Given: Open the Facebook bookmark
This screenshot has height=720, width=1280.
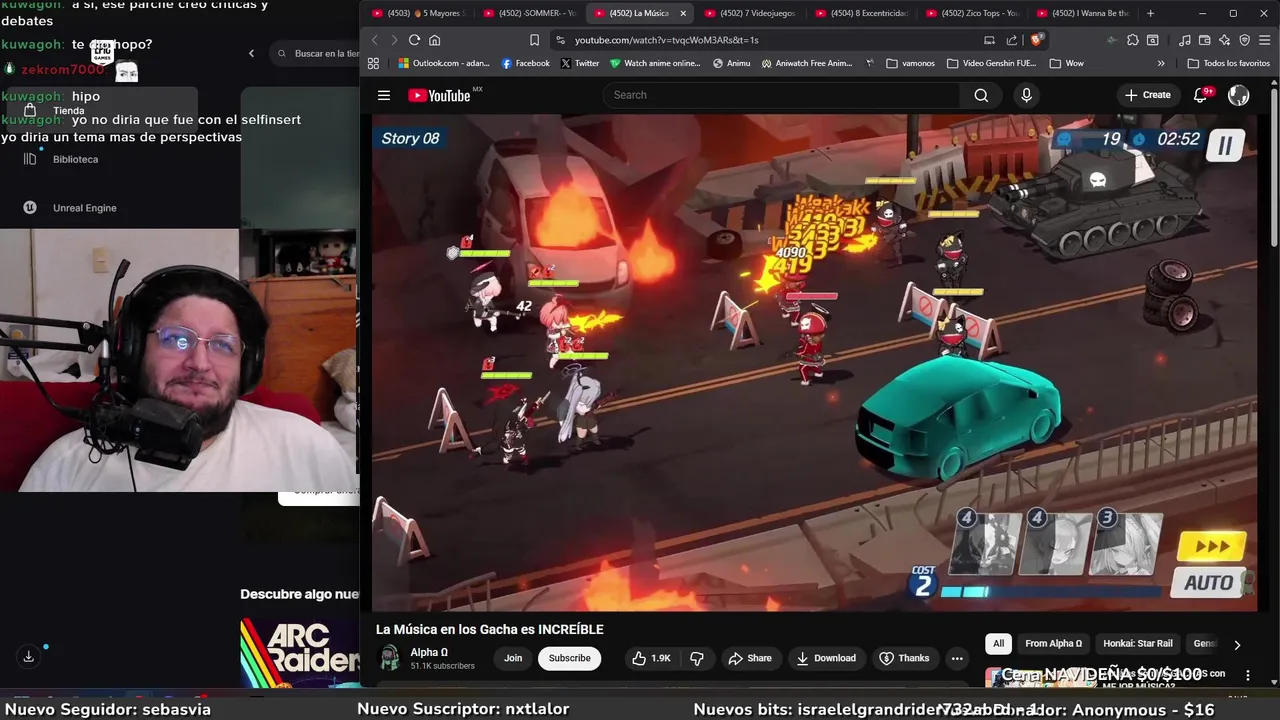Looking at the screenshot, I should pyautogui.click(x=526, y=63).
